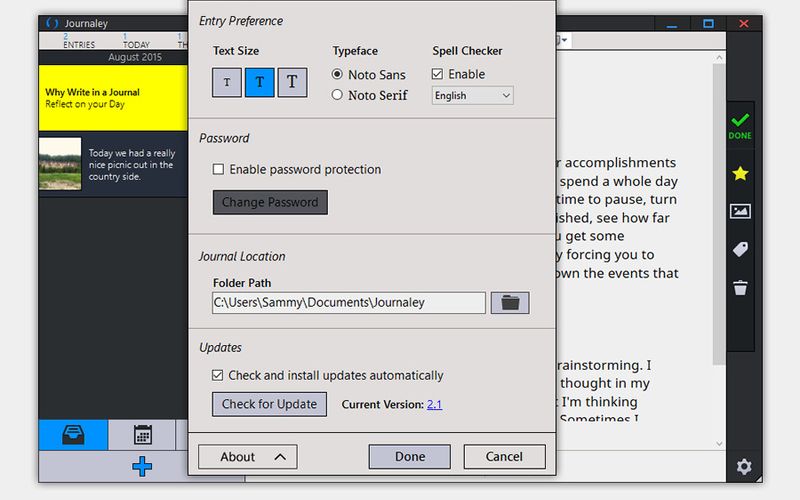
Task: Delete entry using the trash icon
Action: [x=740, y=288]
